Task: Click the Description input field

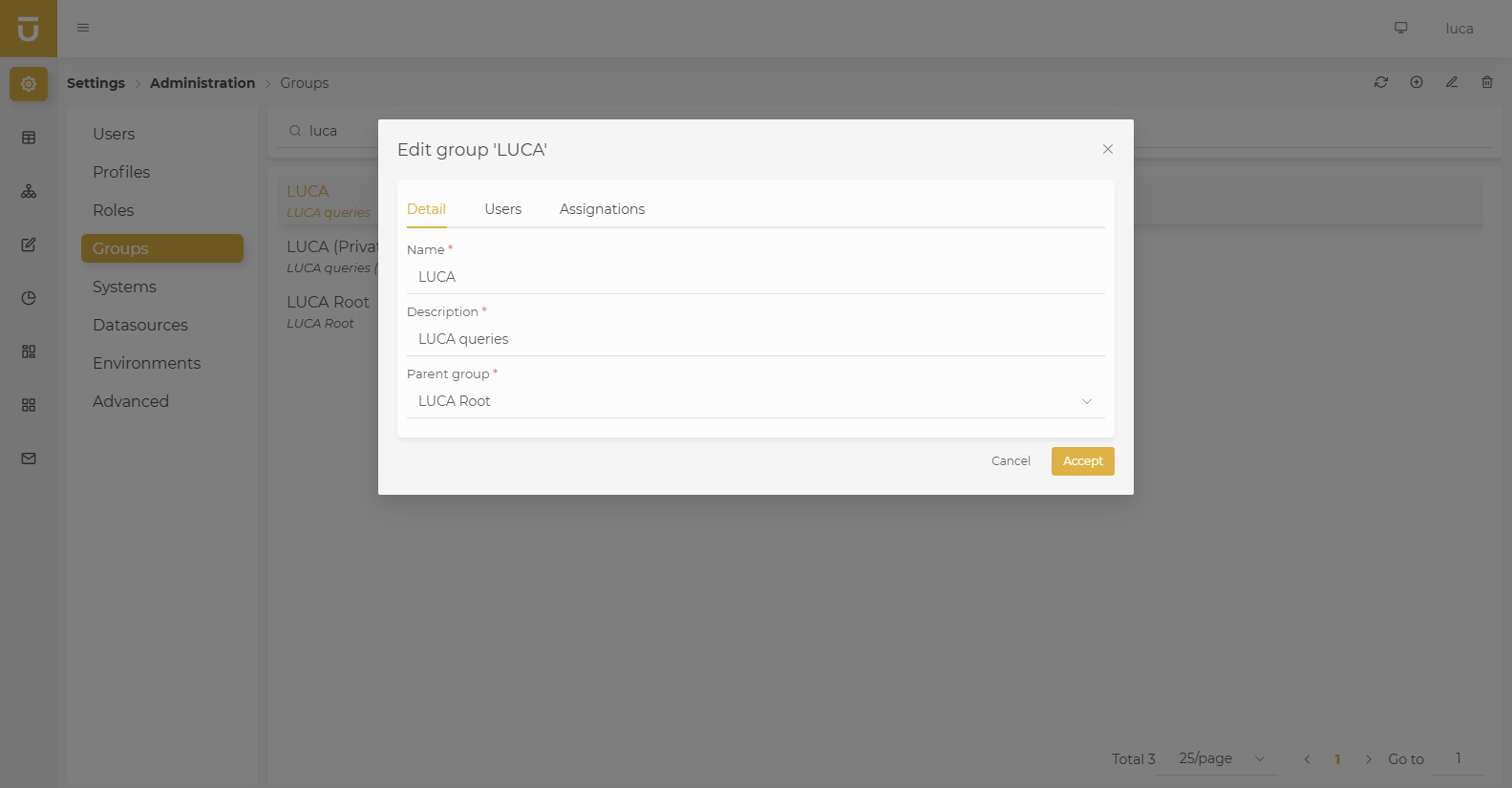Action: click(755, 339)
